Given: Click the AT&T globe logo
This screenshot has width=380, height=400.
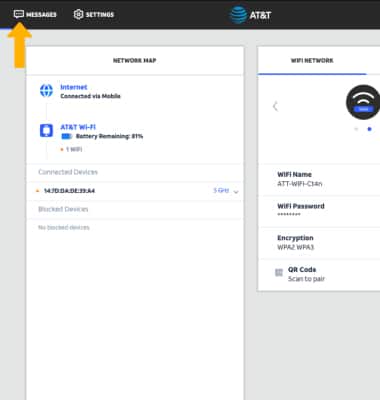Looking at the screenshot, I should [x=239, y=15].
